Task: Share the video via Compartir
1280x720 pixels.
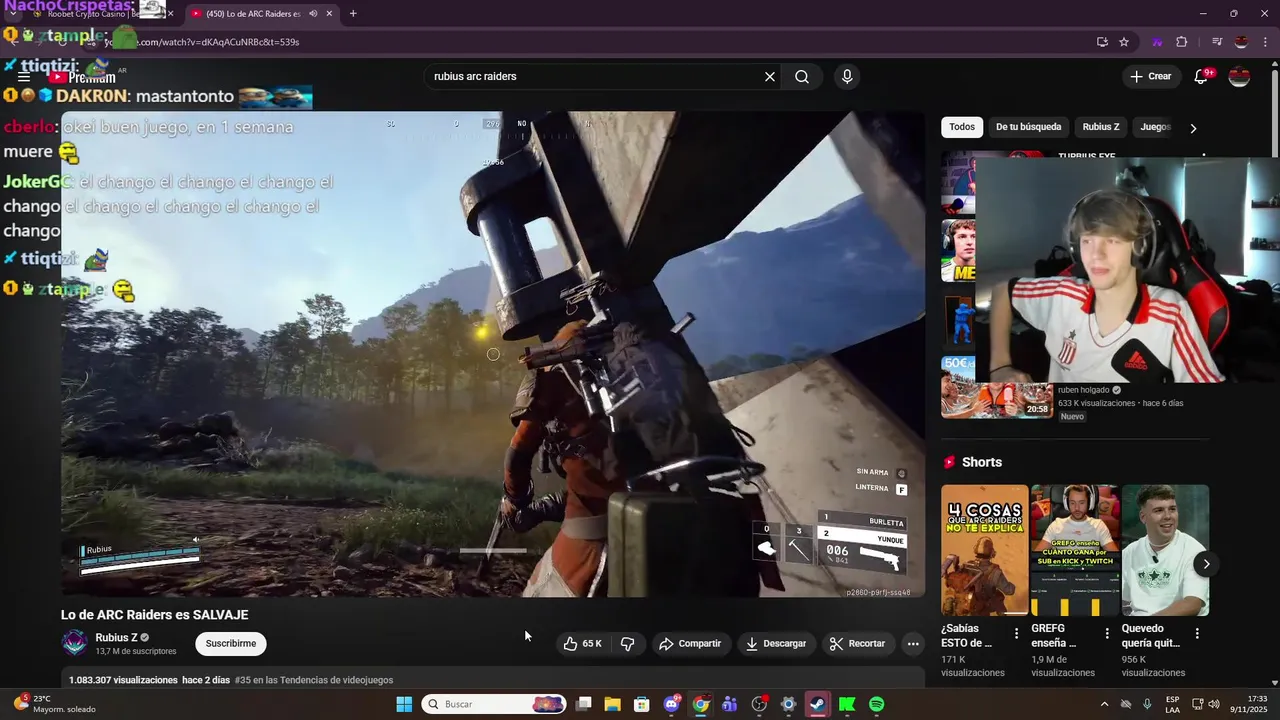Action: 690,644
